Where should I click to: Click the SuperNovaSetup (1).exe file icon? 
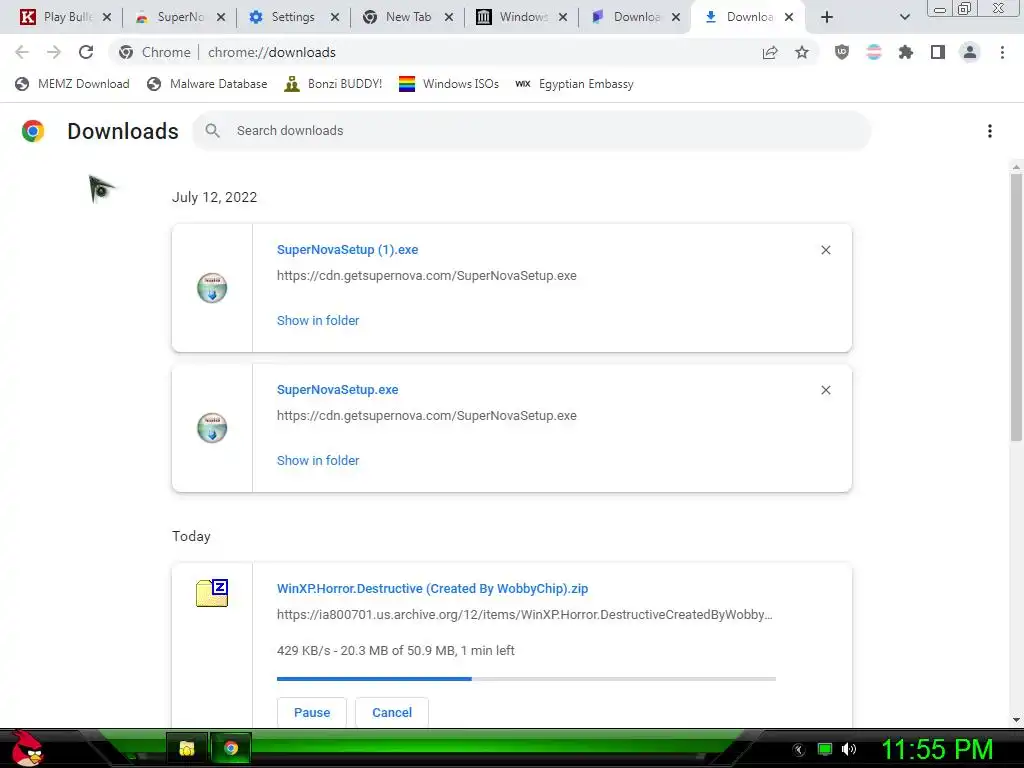coord(212,288)
